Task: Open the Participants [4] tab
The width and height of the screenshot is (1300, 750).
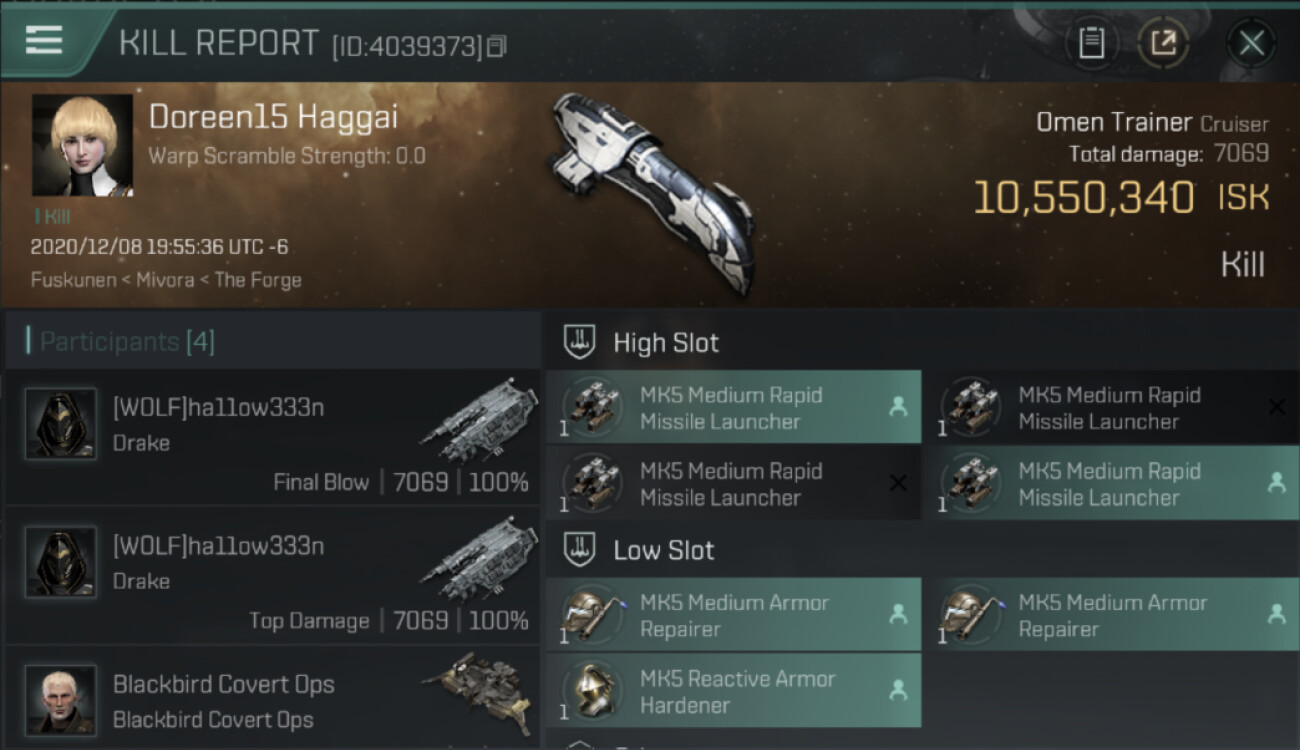Action: click(127, 342)
